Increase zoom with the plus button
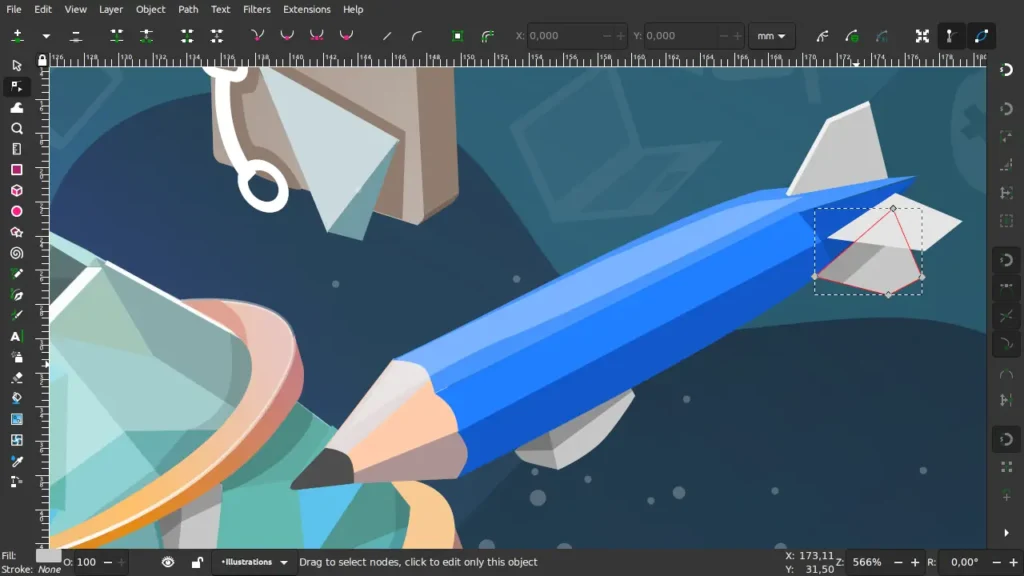 click(x=915, y=562)
